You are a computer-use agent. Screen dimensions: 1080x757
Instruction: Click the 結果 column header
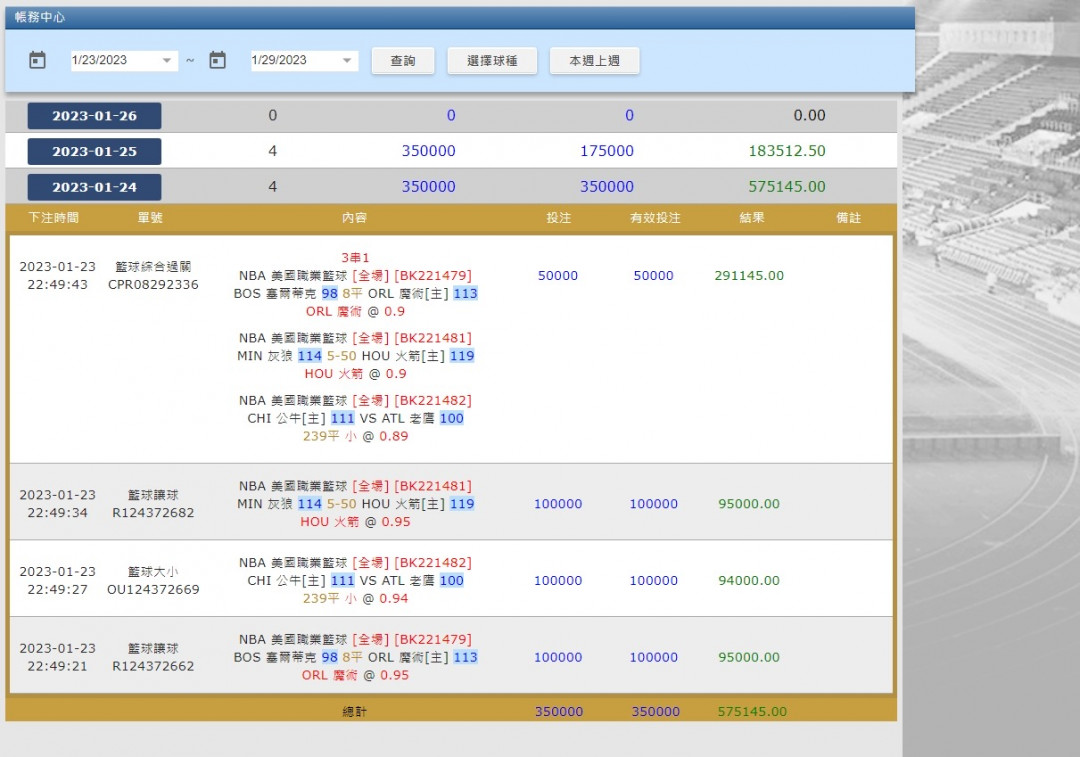pyautogui.click(x=751, y=218)
